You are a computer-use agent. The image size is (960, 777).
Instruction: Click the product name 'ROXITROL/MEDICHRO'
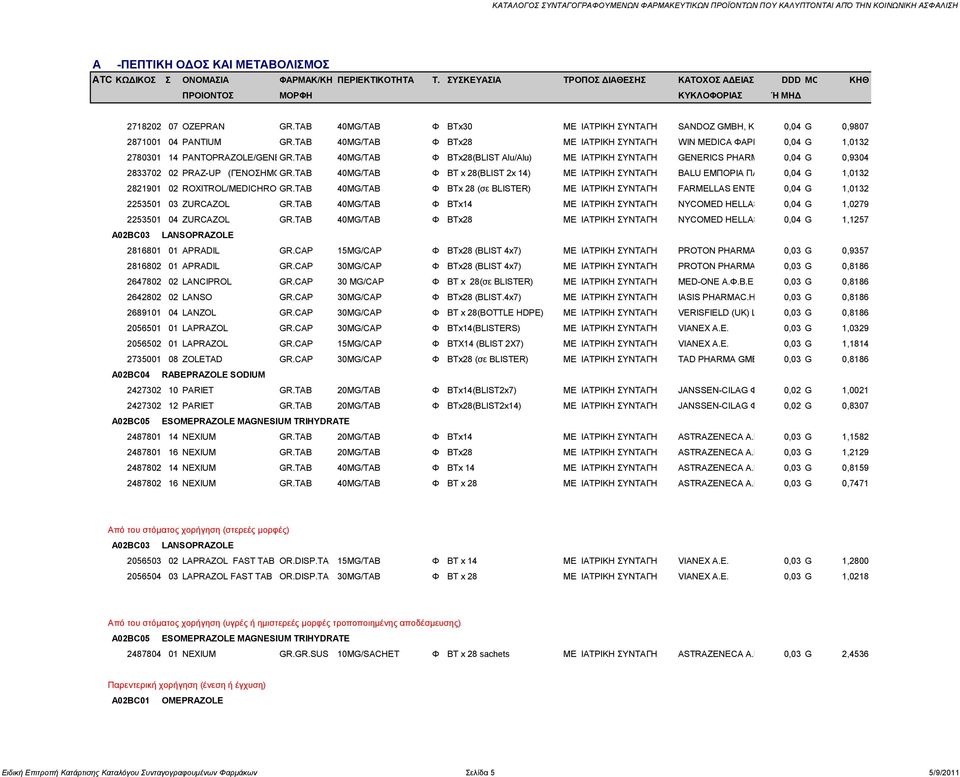pos(229,189)
